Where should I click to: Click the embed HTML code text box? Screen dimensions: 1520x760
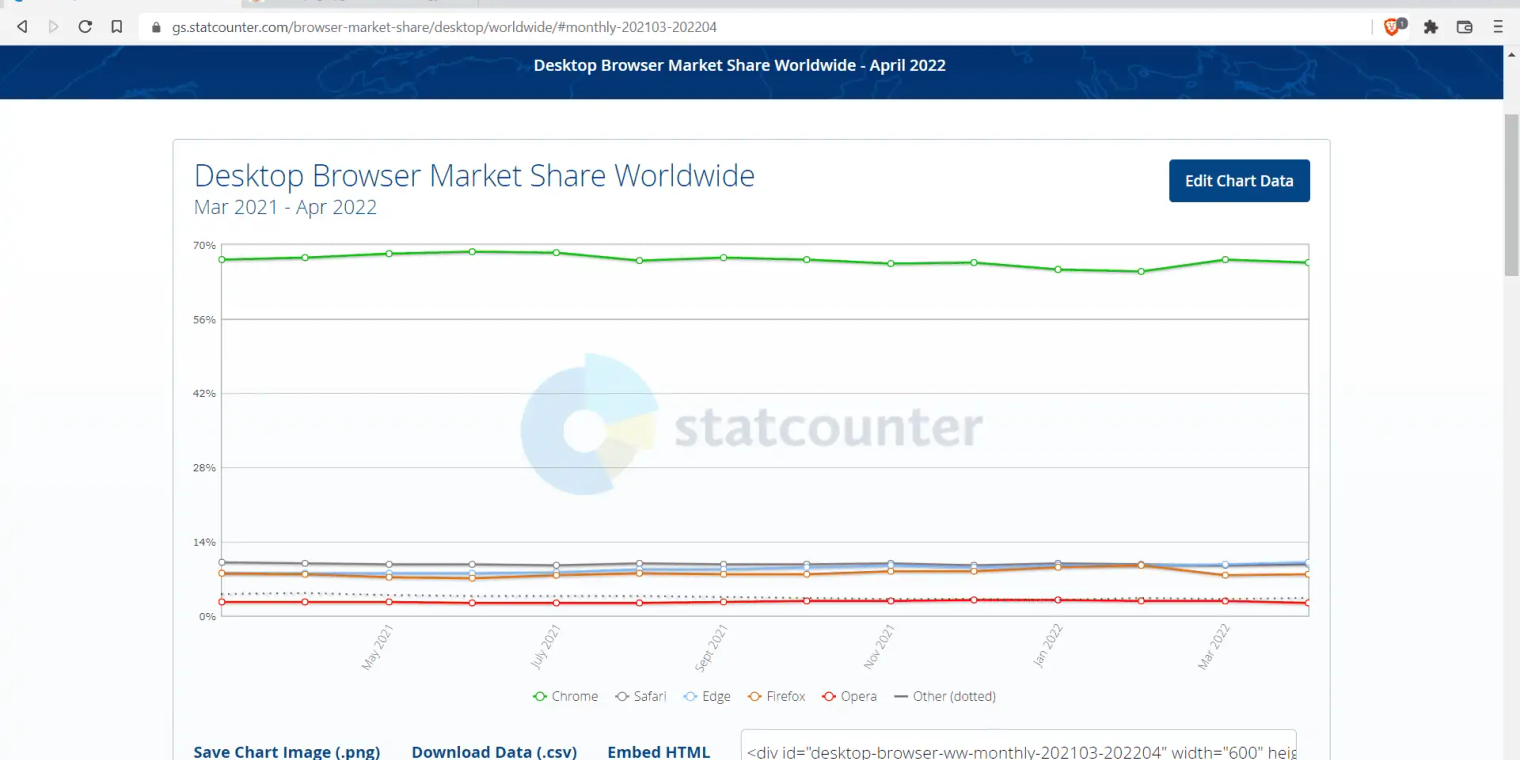pyautogui.click(x=1019, y=746)
